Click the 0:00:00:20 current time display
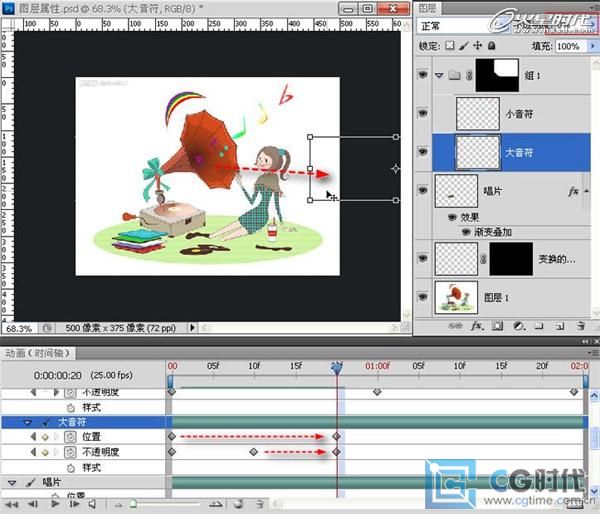This screenshot has height=514, width=600. (x=58, y=375)
